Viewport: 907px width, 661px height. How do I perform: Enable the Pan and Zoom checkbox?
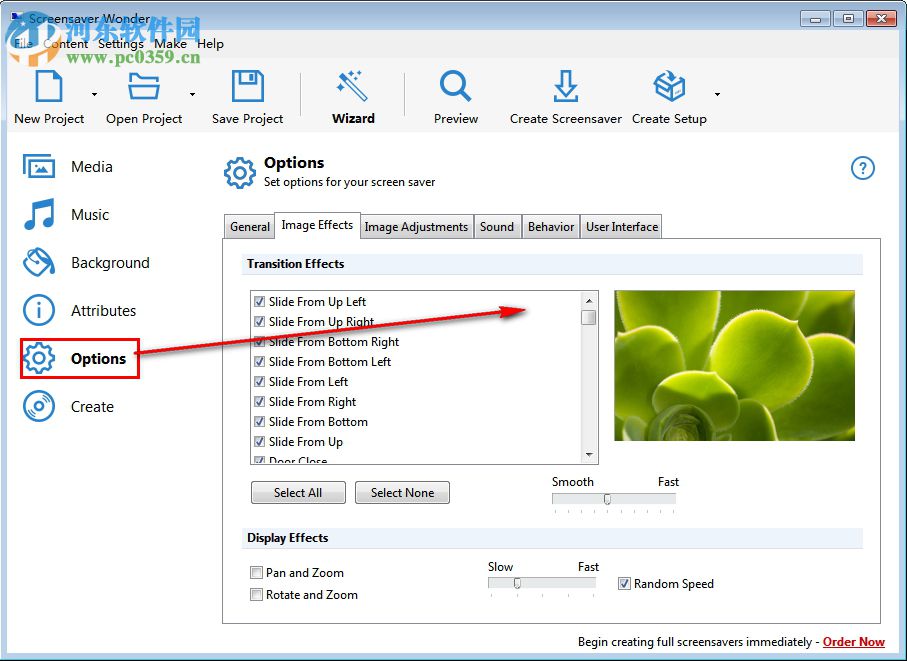pos(256,573)
